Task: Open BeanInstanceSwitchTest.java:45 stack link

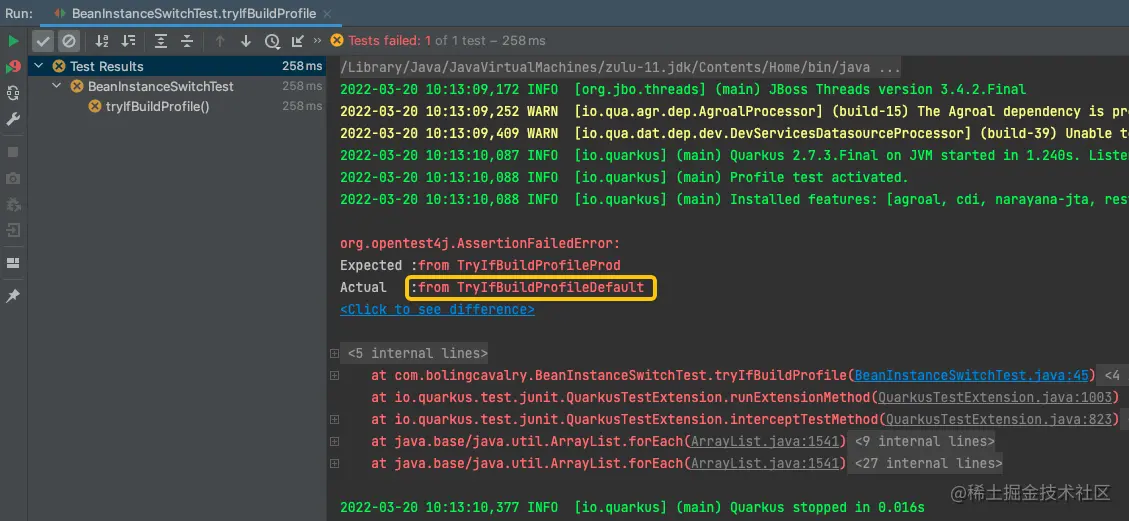Action: point(971,375)
